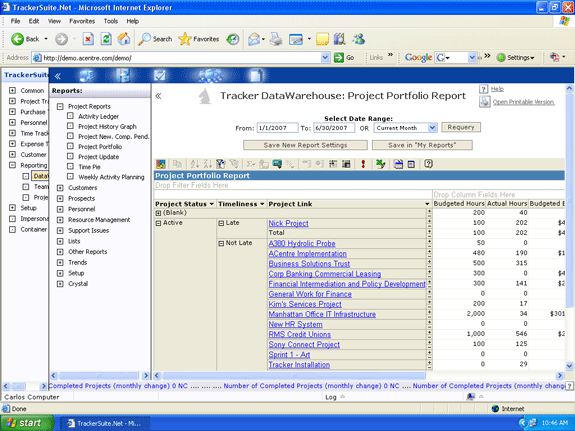Open the File menu
This screenshot has height=431, width=575.
click(x=15, y=21)
